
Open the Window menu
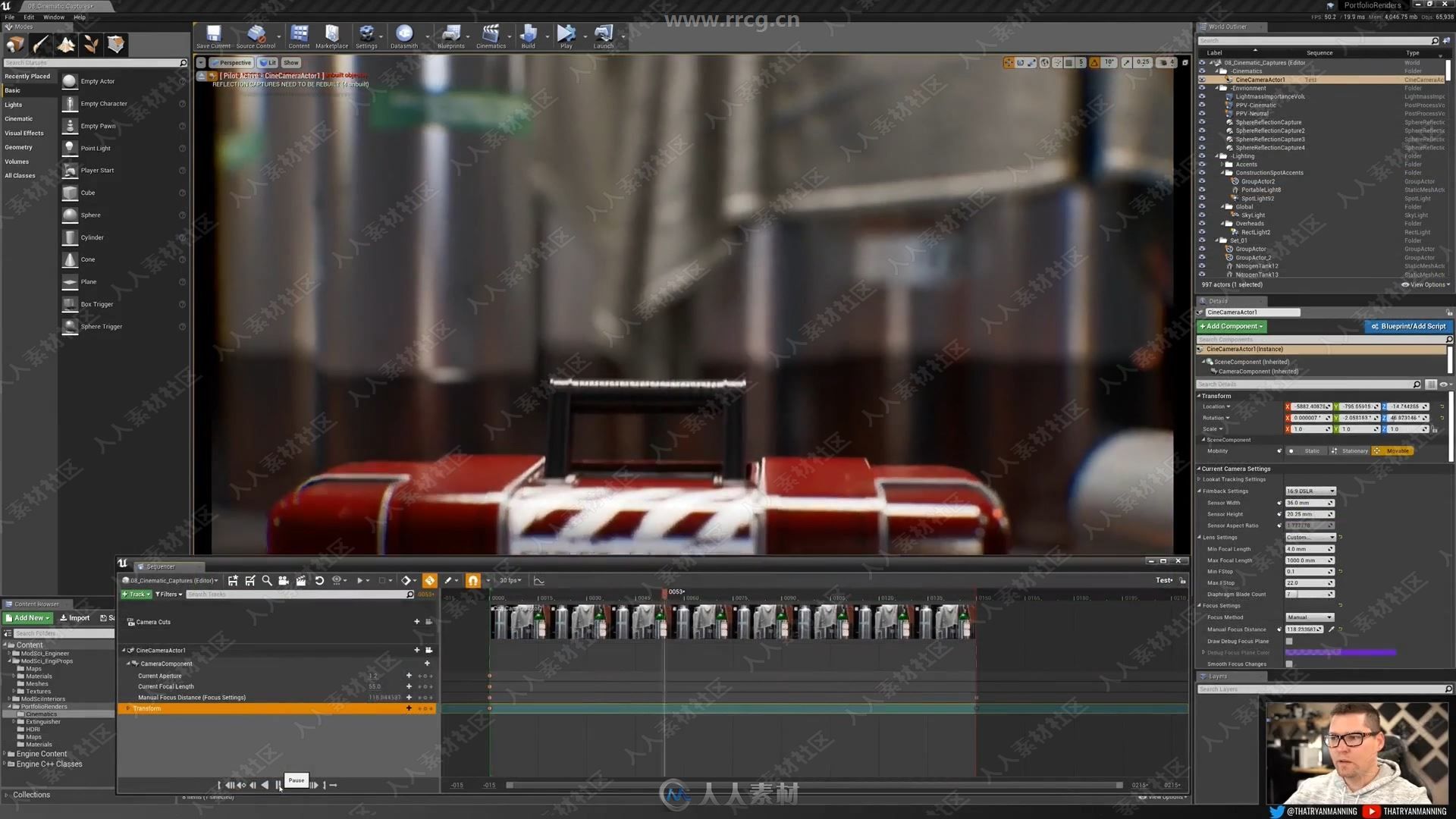tap(54, 17)
